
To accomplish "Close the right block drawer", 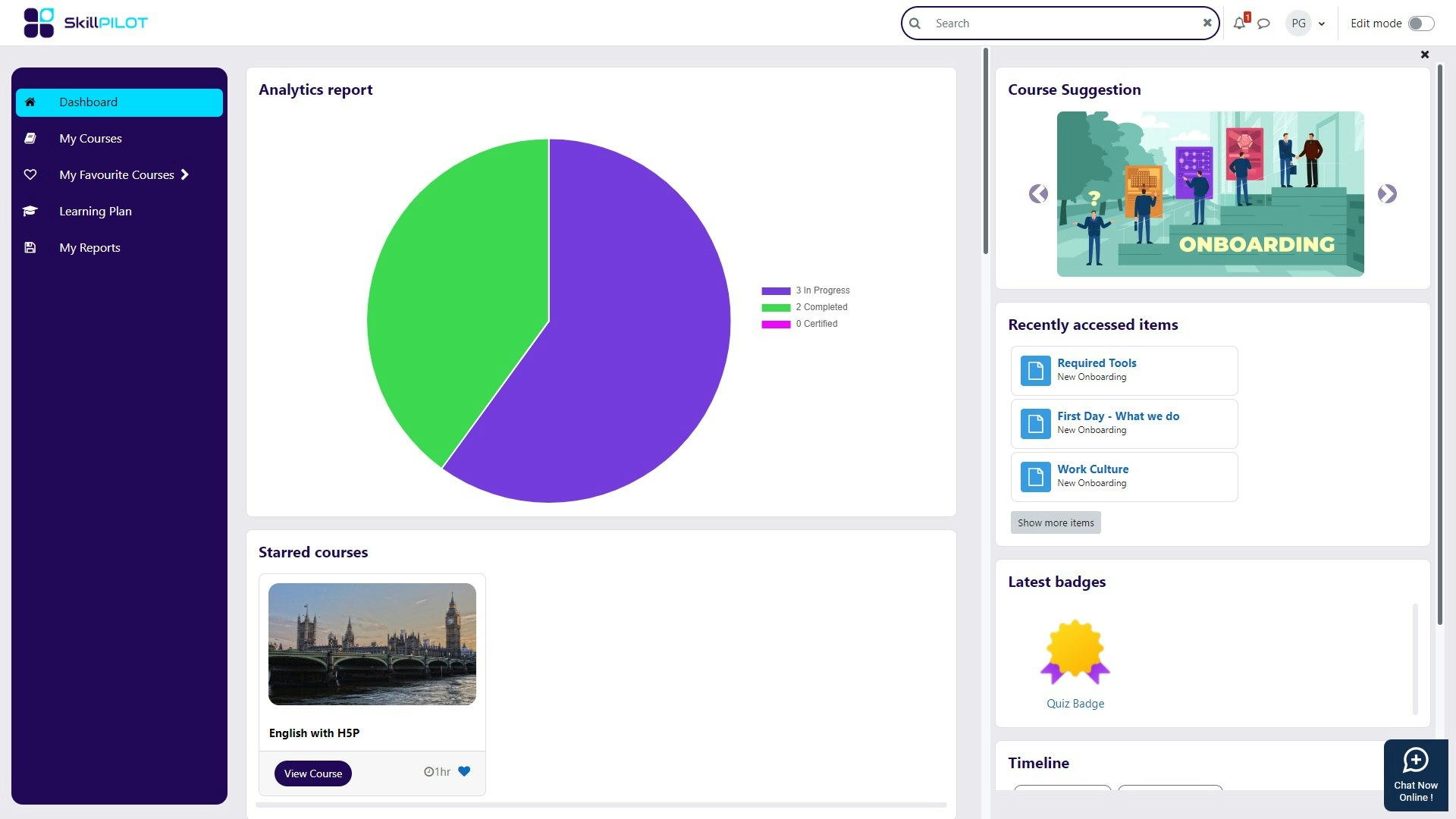I will 1424,55.
